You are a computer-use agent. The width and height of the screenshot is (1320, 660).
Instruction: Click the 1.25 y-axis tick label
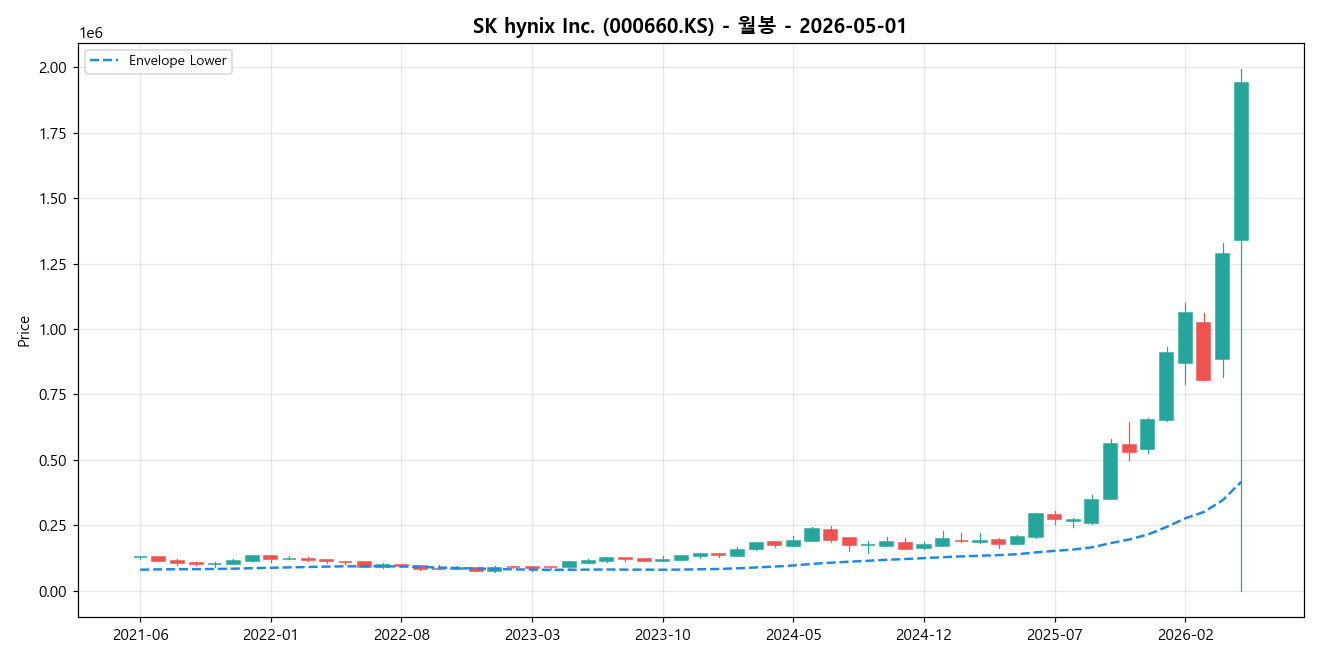pyautogui.click(x=53, y=265)
